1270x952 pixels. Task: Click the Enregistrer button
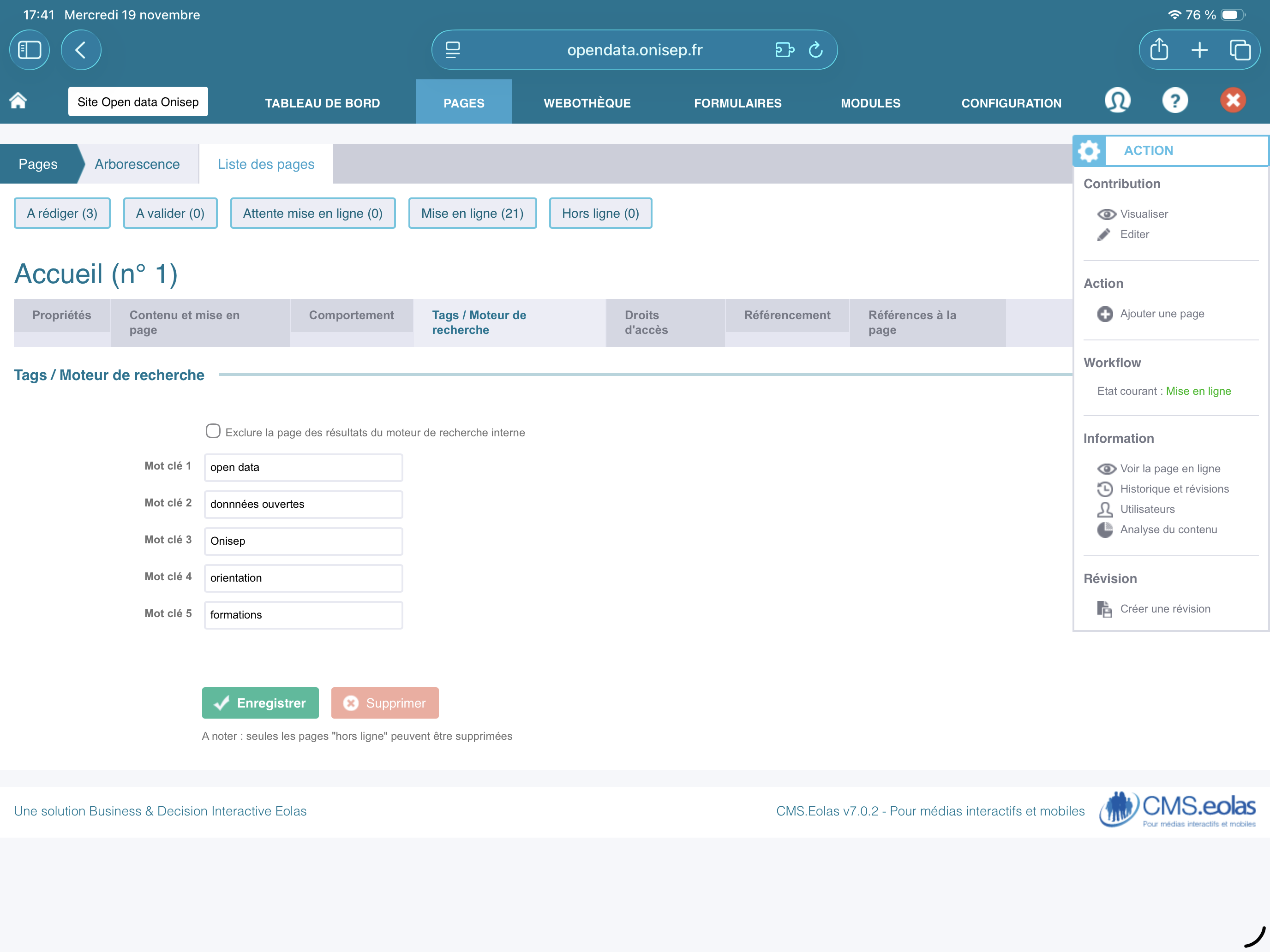coord(260,703)
